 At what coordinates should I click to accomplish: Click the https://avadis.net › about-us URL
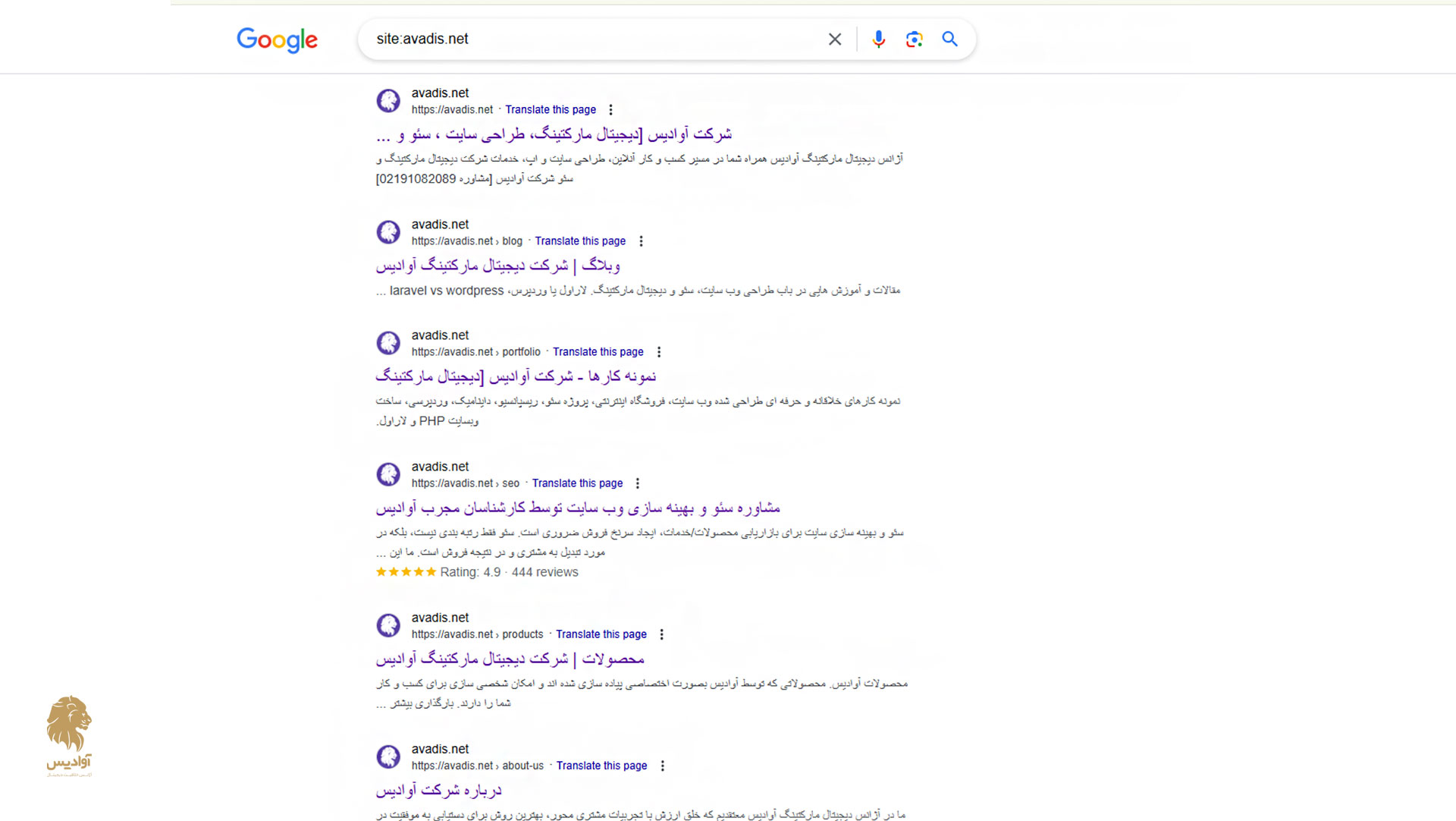tap(478, 766)
